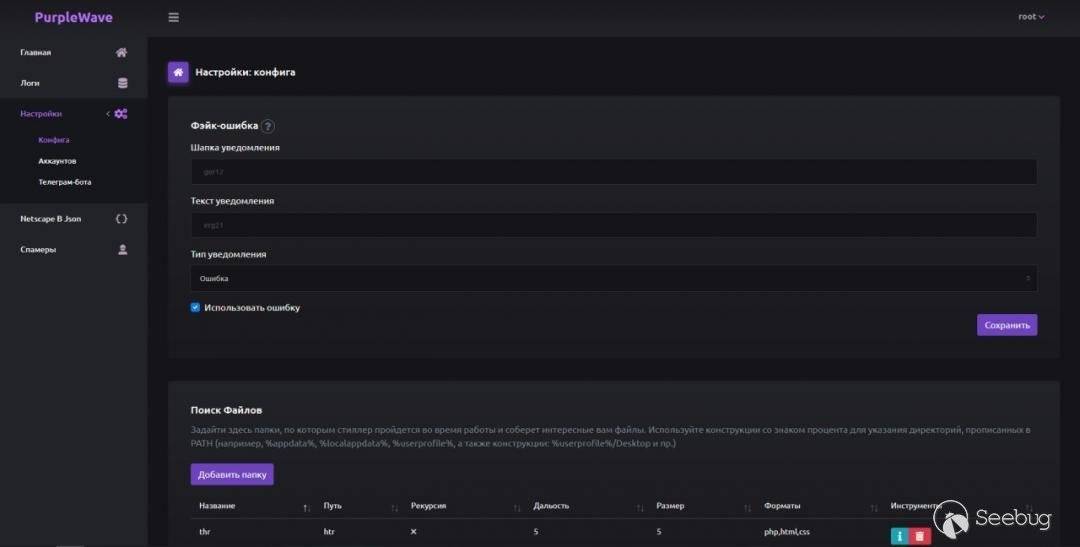Click the gears icon beside Настройки
The width and height of the screenshot is (1080, 547).
(x=121, y=114)
